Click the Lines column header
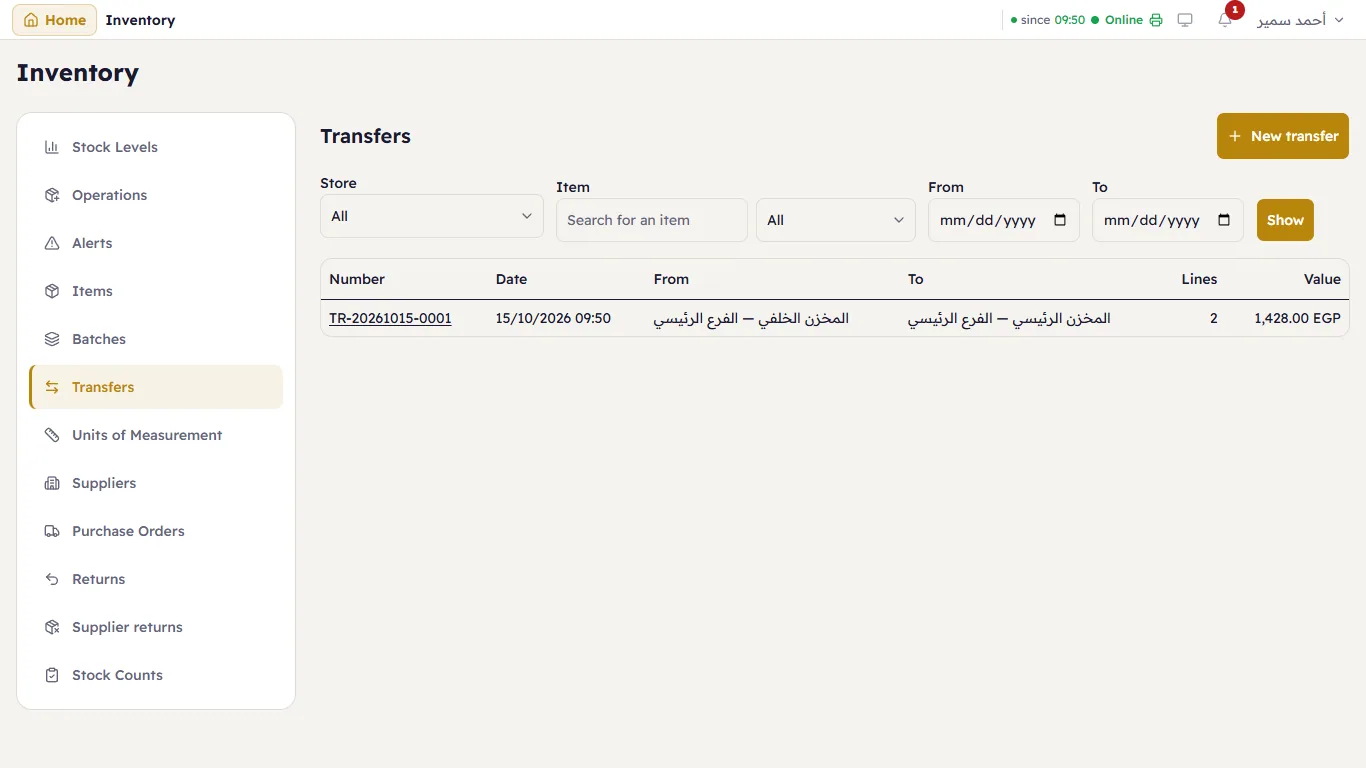The height and width of the screenshot is (768, 1366). tap(1199, 279)
